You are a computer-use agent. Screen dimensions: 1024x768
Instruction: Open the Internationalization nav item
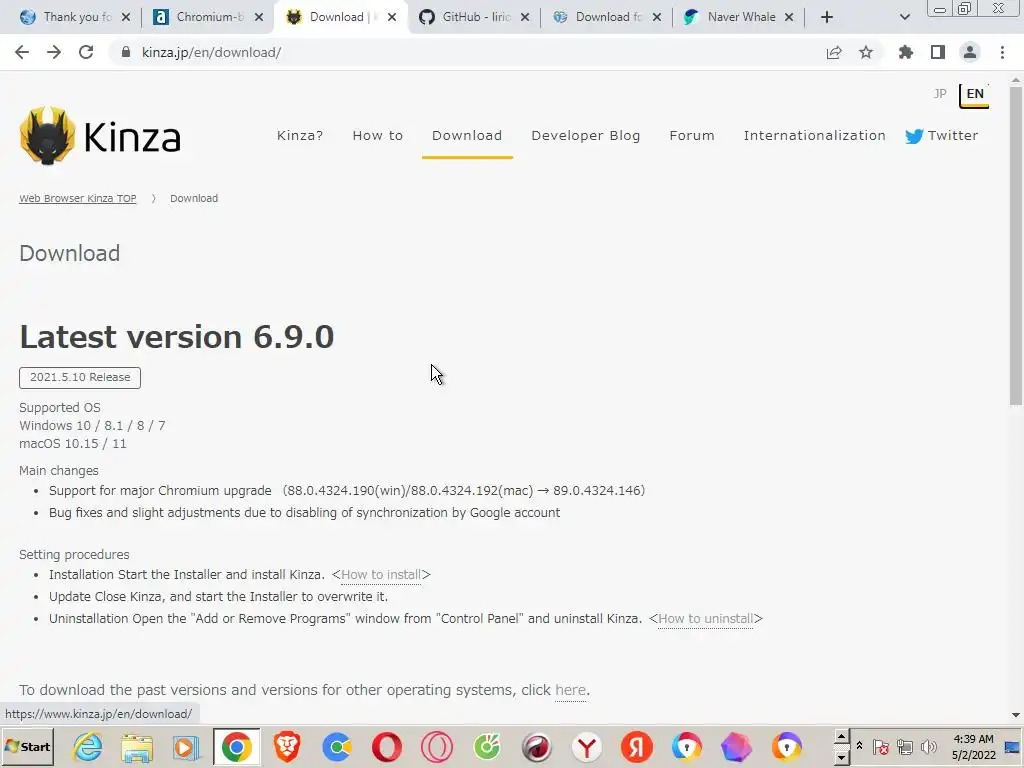pyautogui.click(x=814, y=135)
